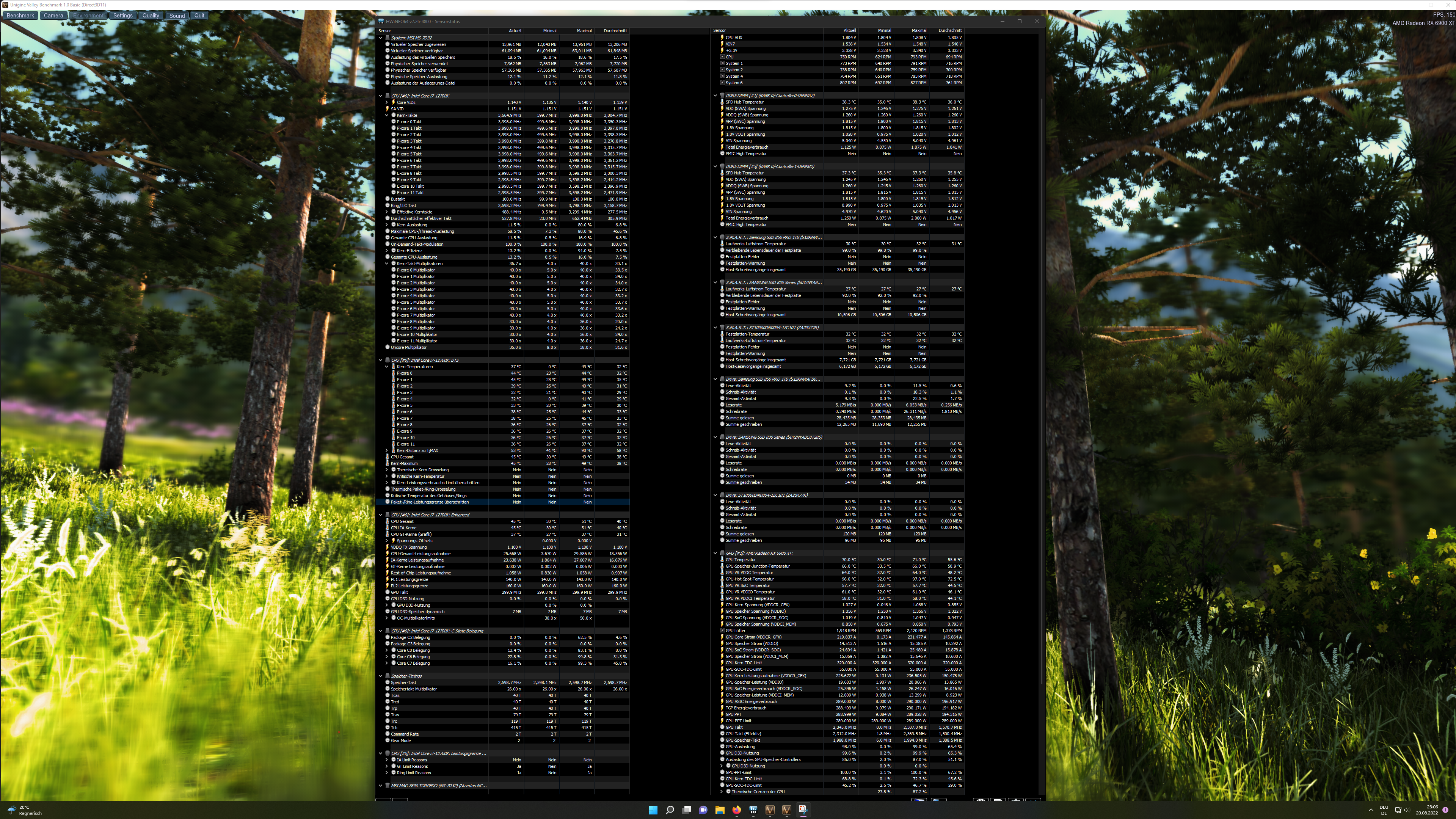Open the Quality settings button
This screenshot has height=819, width=1456.
tap(151, 15)
